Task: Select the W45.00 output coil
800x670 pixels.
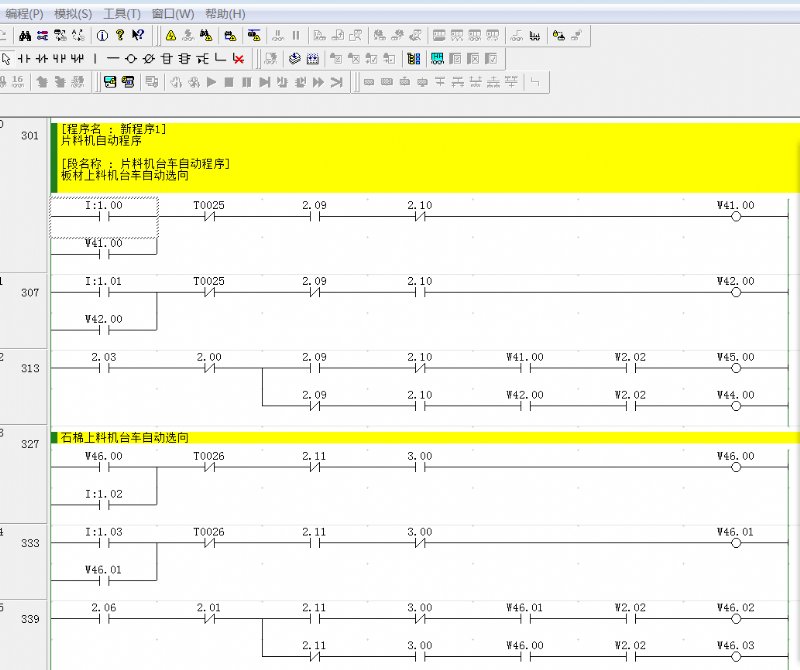Action: pos(736,368)
